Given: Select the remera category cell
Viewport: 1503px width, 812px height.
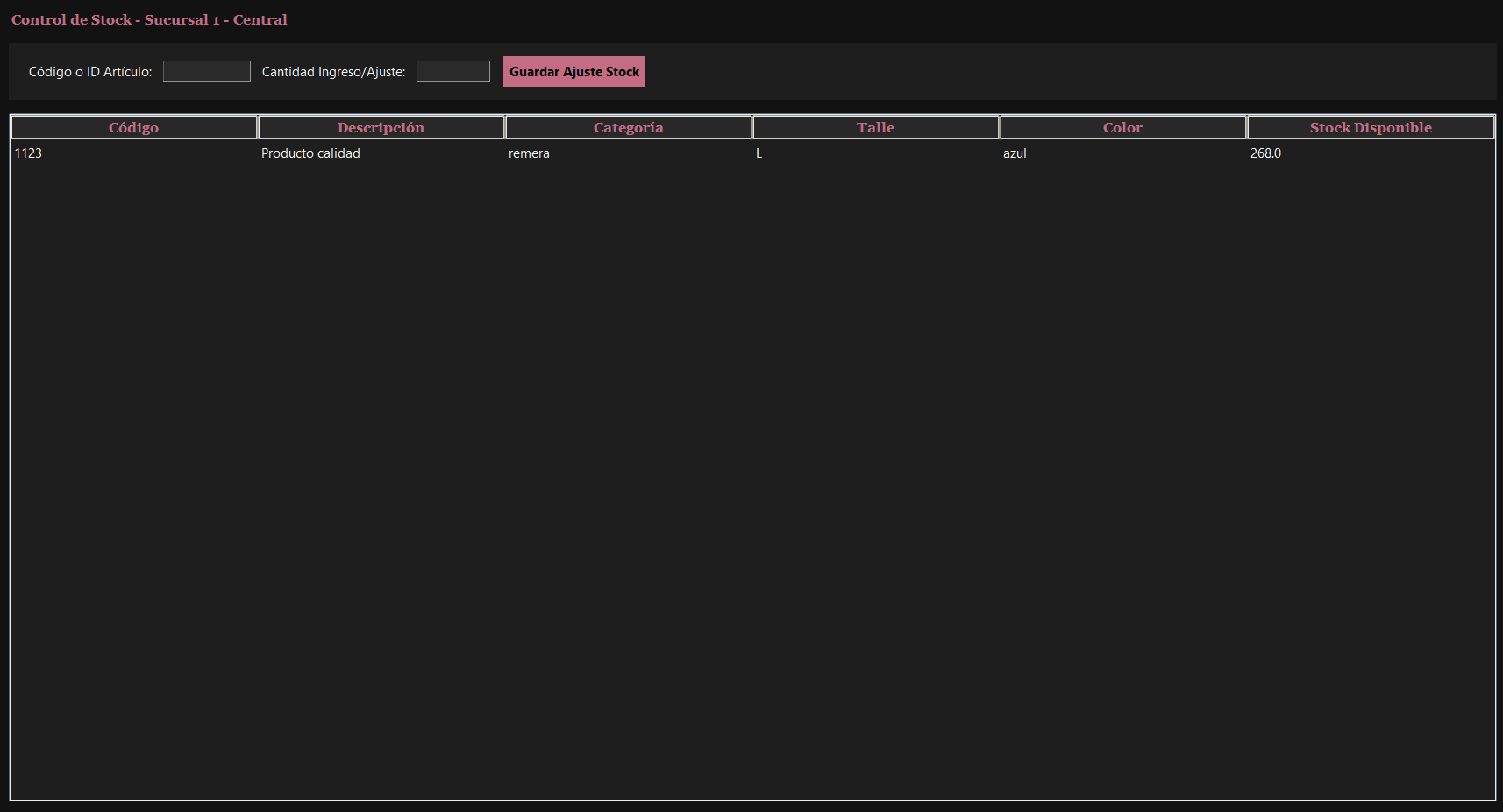Looking at the screenshot, I should (x=629, y=153).
